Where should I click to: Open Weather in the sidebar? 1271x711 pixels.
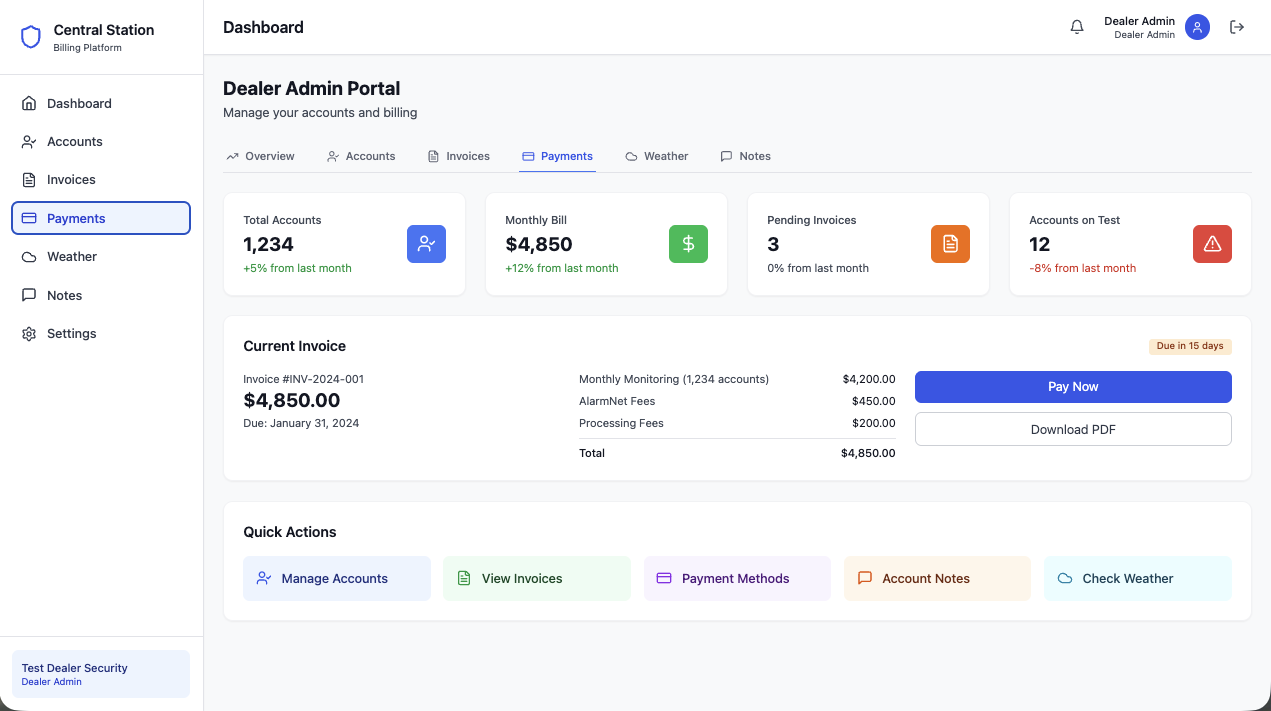pos(101,257)
